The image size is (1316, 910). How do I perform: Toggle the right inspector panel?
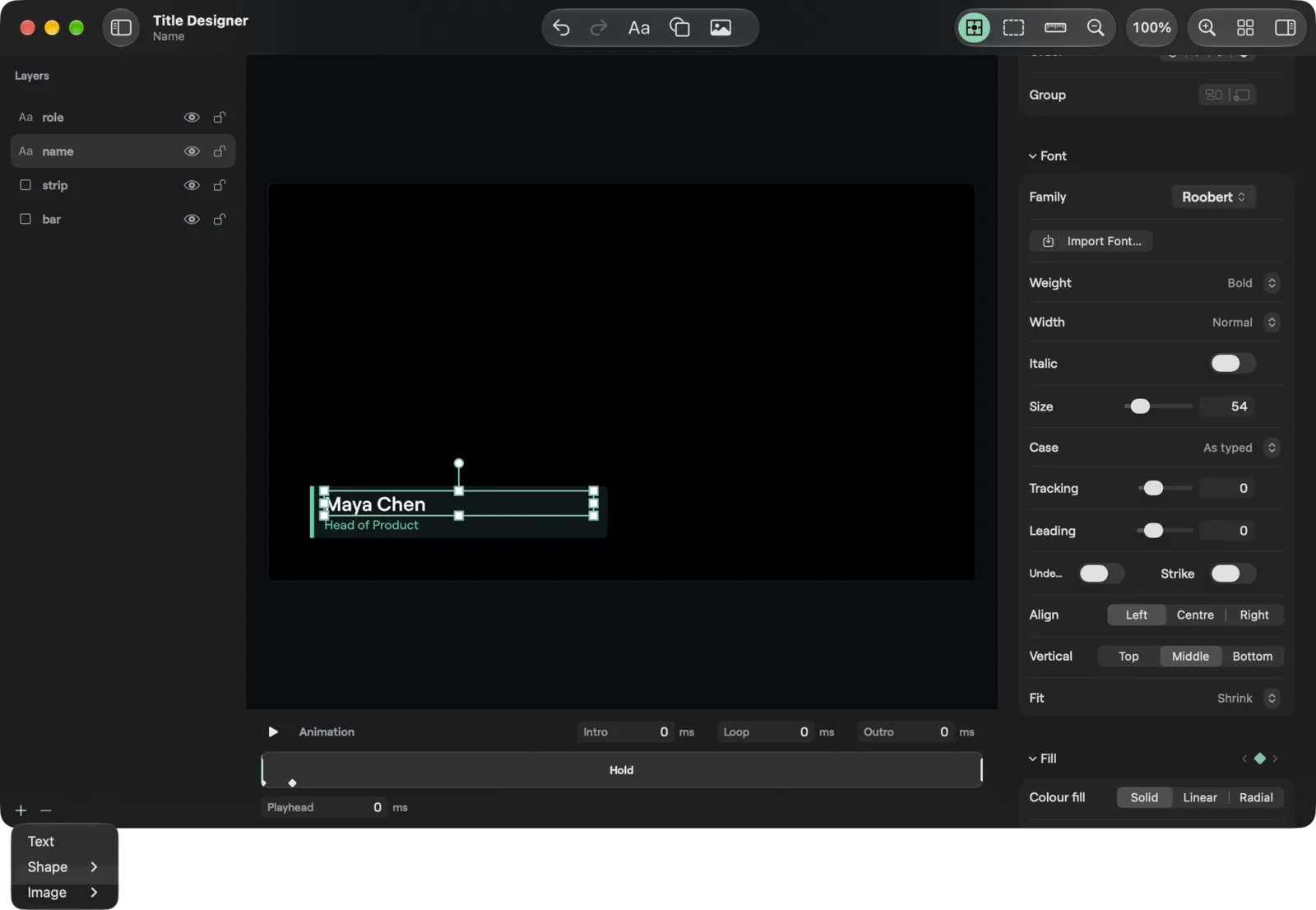tap(1285, 28)
